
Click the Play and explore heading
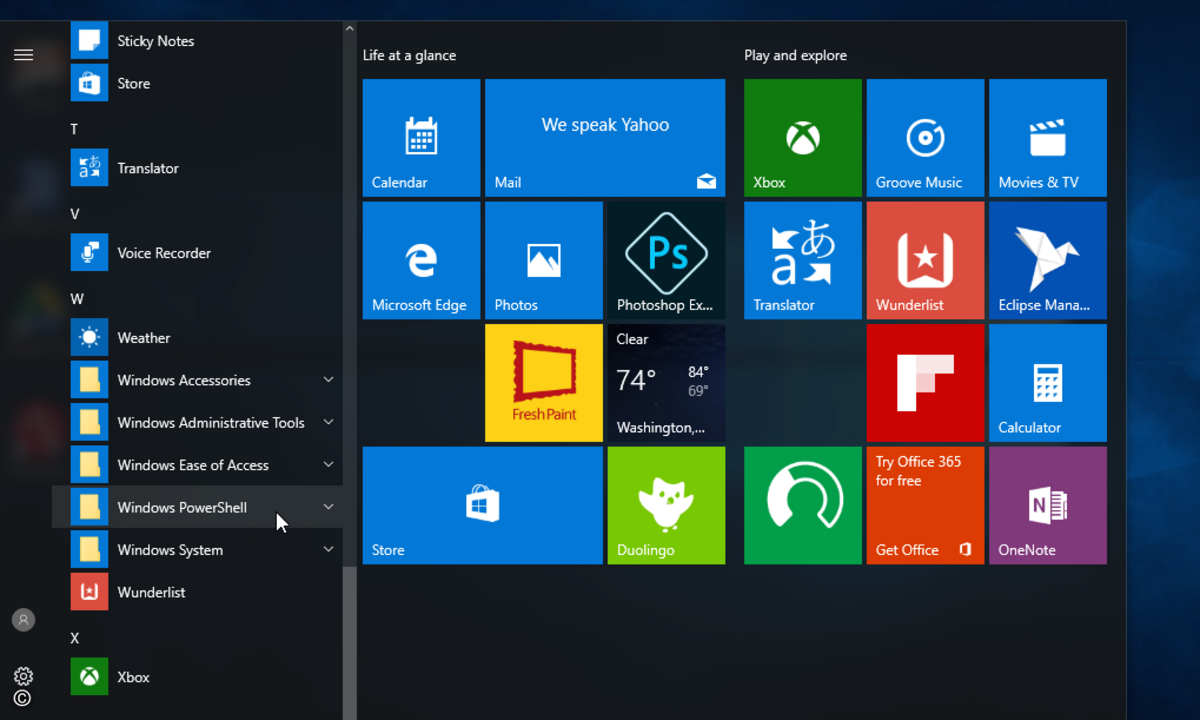click(795, 55)
